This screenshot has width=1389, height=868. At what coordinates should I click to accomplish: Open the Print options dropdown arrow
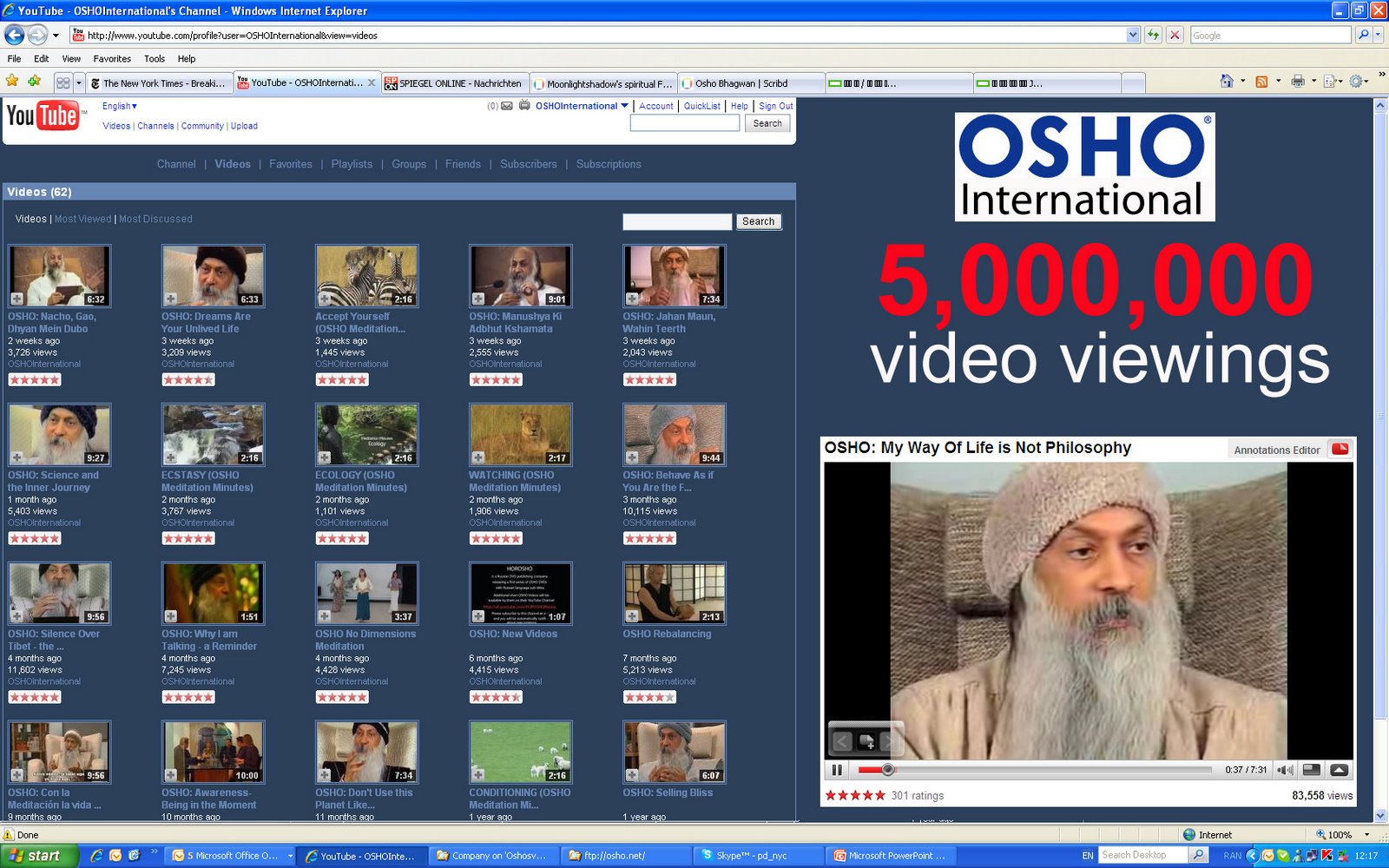tap(1313, 81)
